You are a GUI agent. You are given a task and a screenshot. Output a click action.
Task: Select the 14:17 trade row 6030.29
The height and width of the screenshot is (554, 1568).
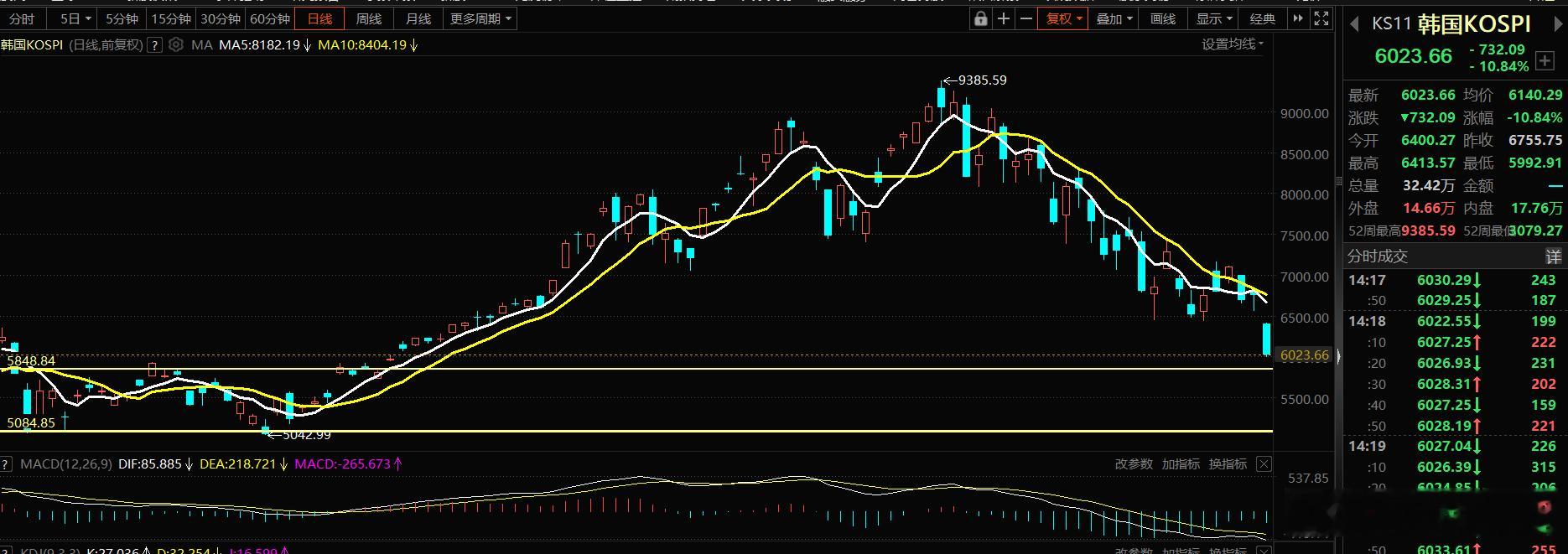(1455, 280)
